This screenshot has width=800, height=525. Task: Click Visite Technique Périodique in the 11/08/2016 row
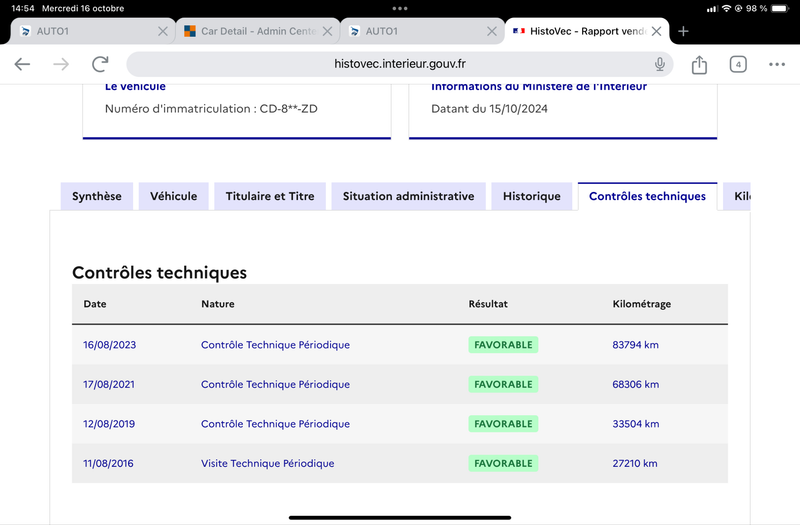pos(268,463)
